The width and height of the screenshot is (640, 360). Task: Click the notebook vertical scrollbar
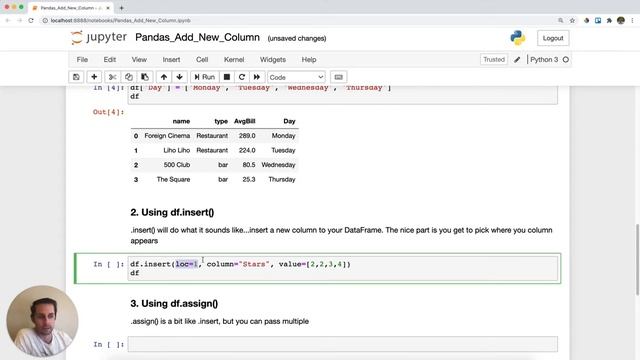pos(637,259)
